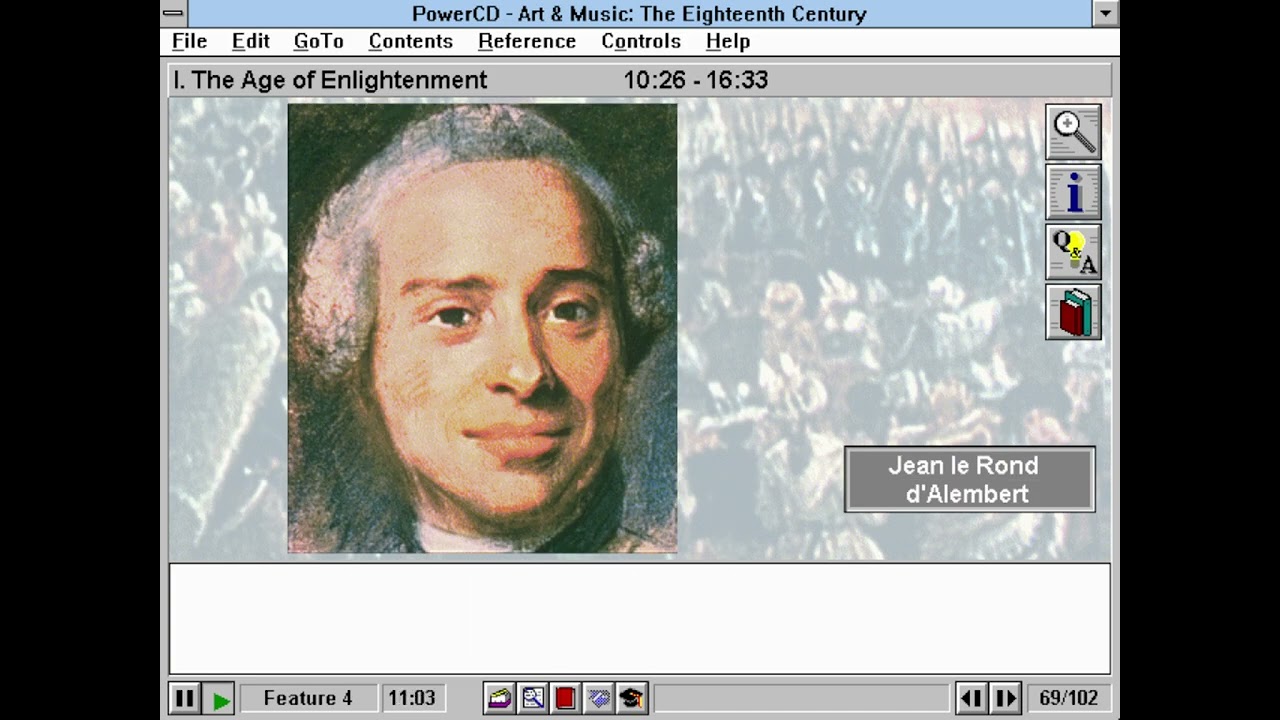The image size is (1280, 720).
Task: Click the 69/102 frame counter
Action: pyautogui.click(x=1068, y=698)
